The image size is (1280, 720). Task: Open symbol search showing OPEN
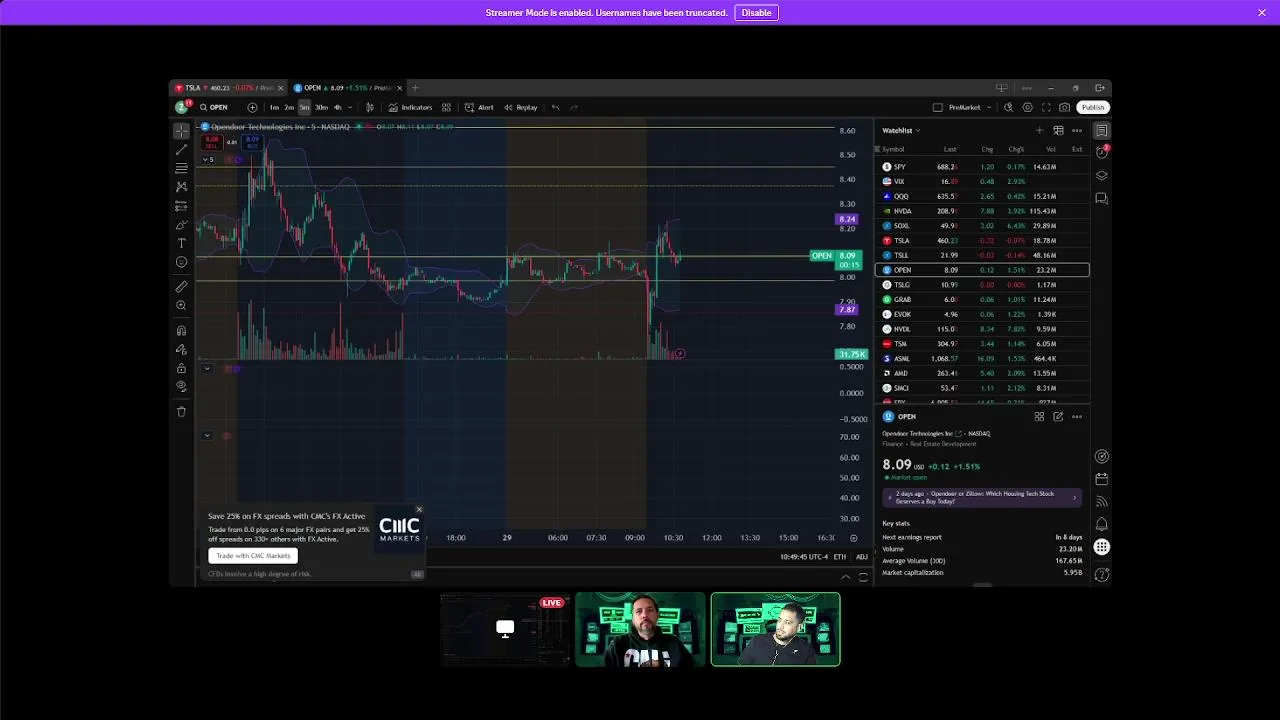(214, 107)
